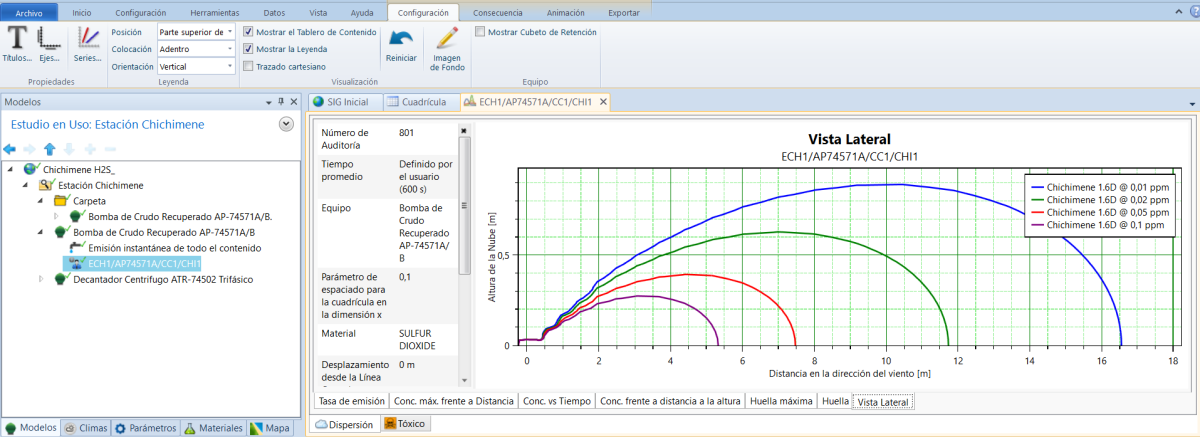Toggle Mostrar la Leyenda checkbox
The image size is (1200, 437).
tap(249, 49)
